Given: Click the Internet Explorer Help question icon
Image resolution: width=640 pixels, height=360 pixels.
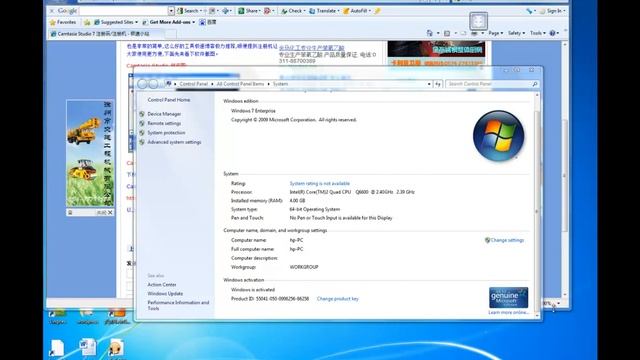Looking at the screenshot, I should (552, 33).
